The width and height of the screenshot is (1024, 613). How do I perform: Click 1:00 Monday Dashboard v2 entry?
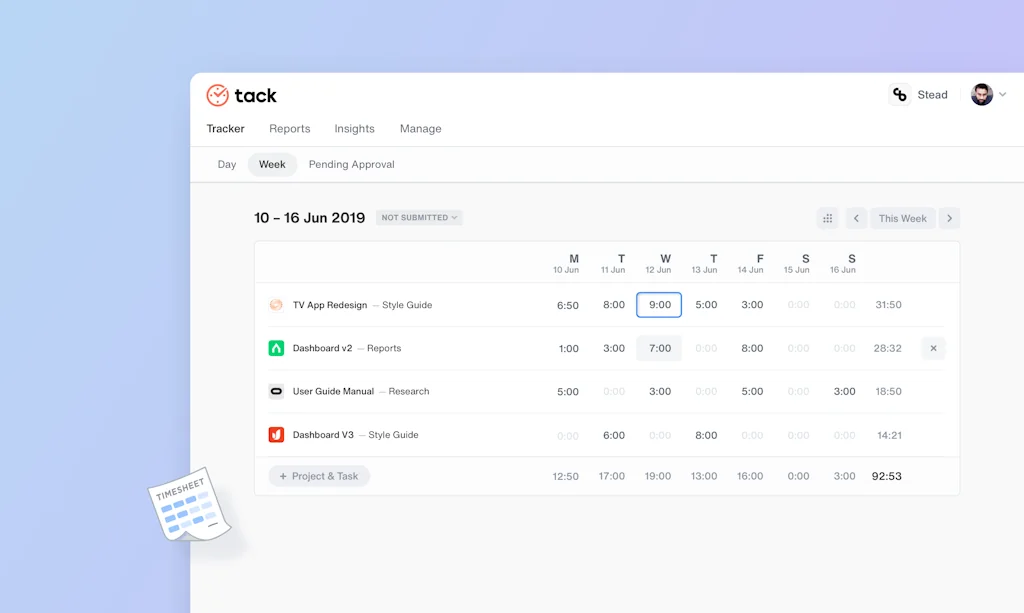coord(568,349)
